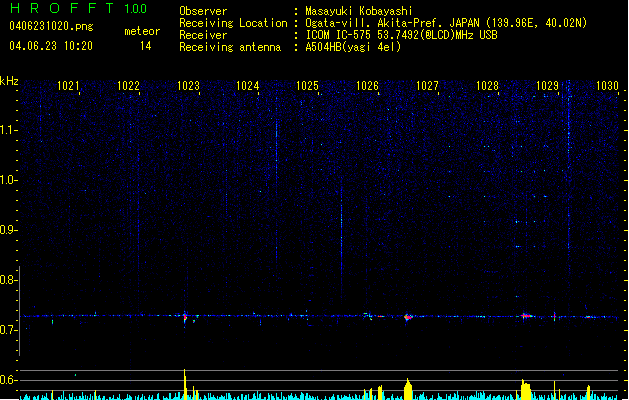
Task: Click the 1.1 kHz frequency tick label
Action: [x=8, y=130]
